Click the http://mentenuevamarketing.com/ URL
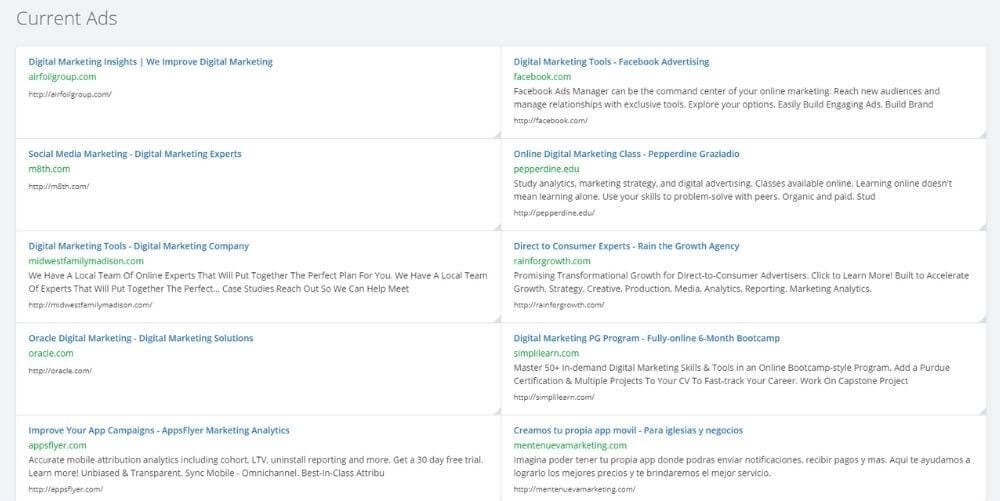This screenshot has height=501, width=1000. click(x=574, y=489)
